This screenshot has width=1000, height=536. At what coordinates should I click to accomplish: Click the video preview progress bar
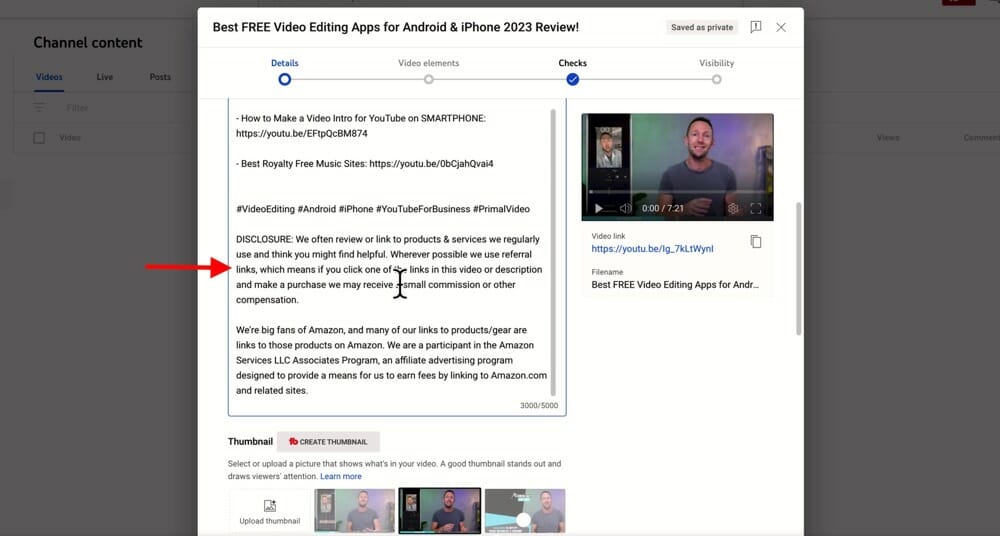click(677, 192)
